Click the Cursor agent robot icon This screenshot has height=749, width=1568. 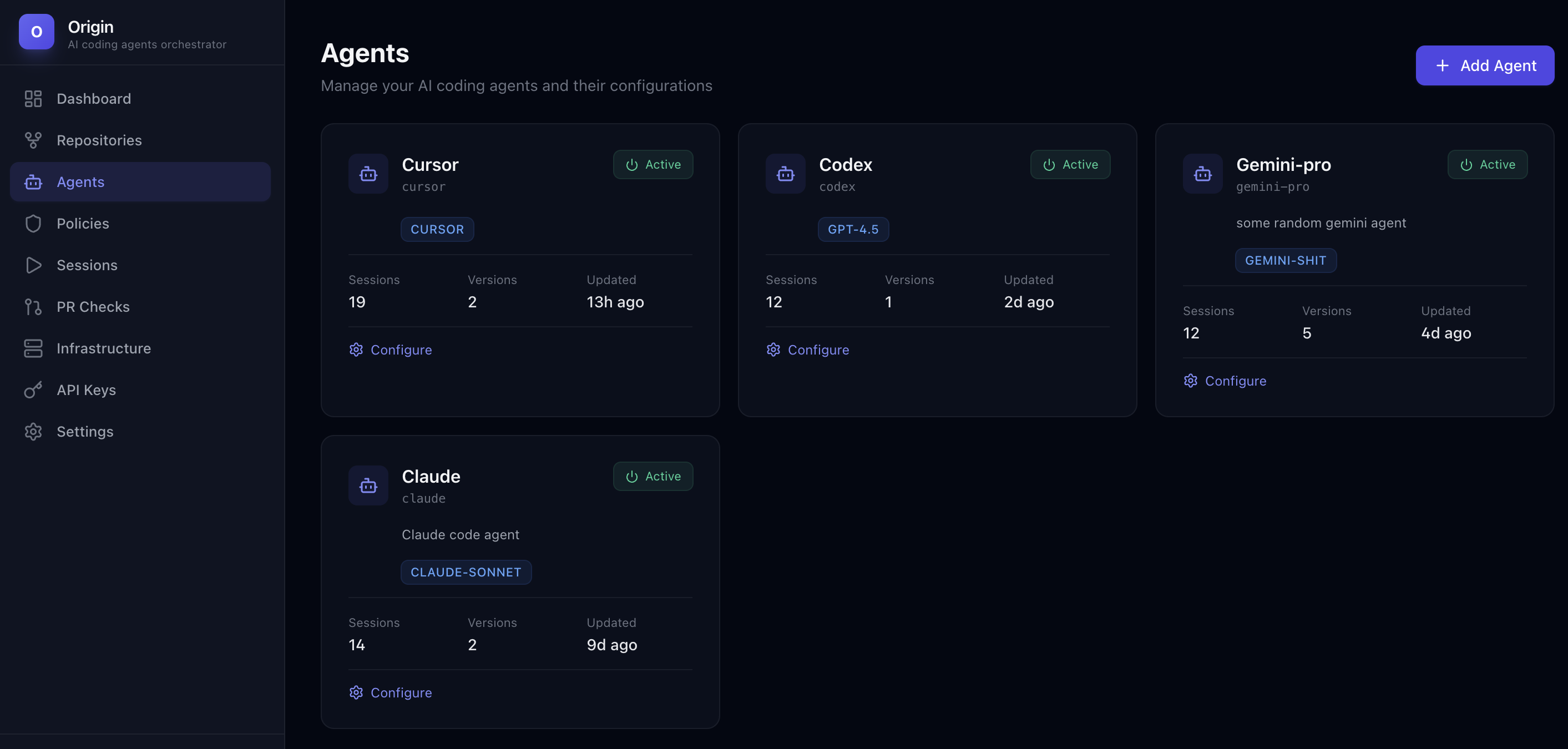(368, 174)
